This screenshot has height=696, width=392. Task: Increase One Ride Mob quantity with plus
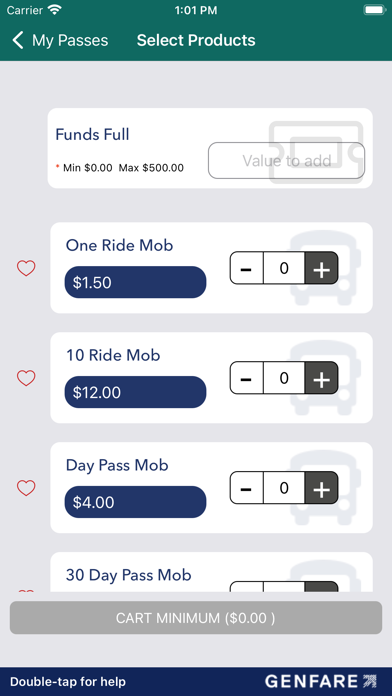tap(321, 268)
